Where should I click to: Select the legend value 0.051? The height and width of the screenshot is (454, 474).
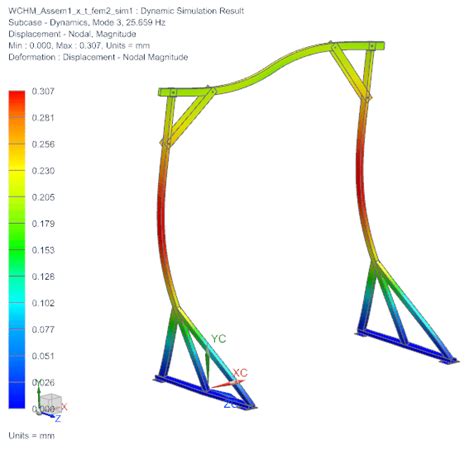(x=43, y=356)
